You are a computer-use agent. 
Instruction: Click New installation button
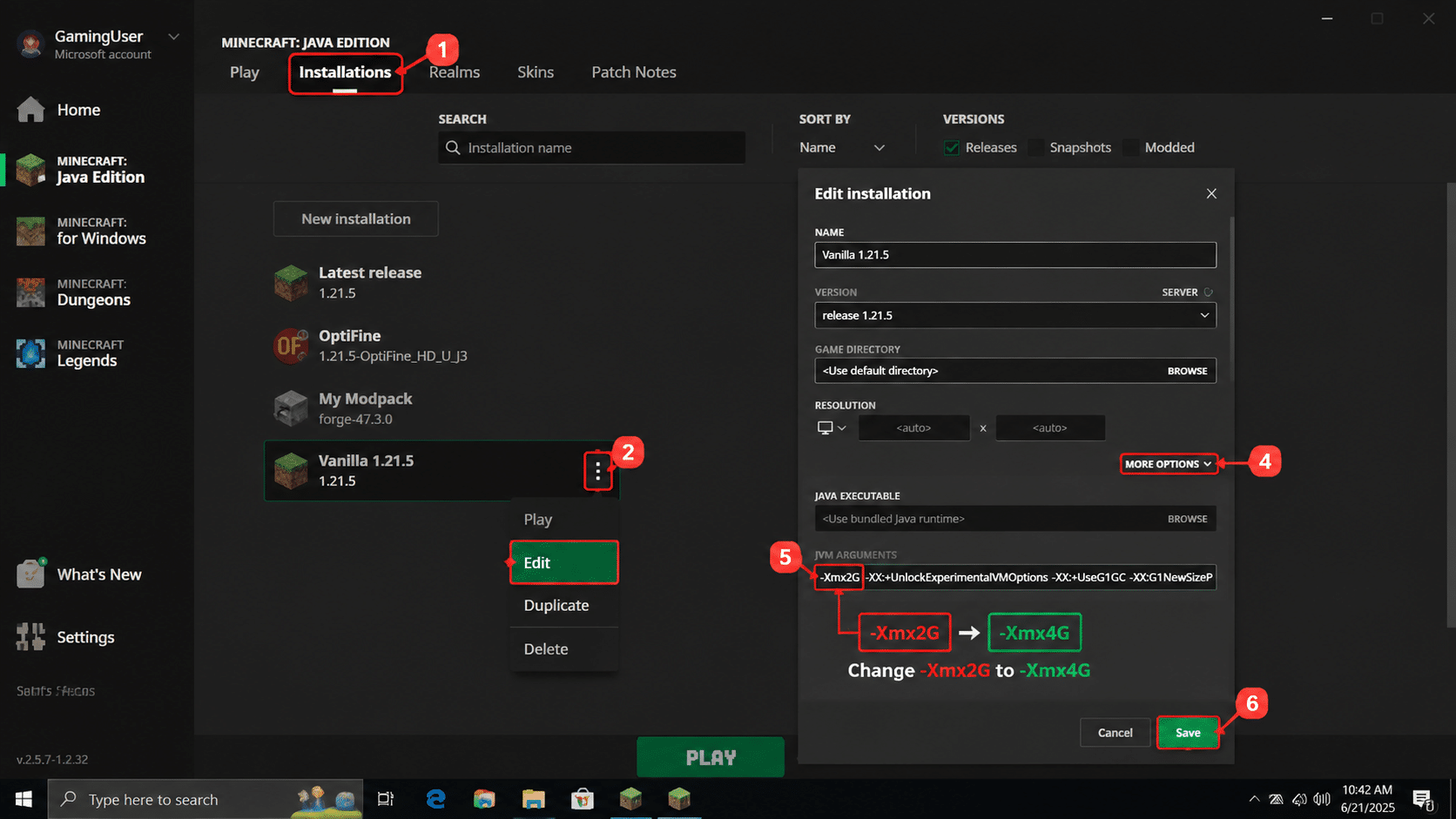click(x=356, y=219)
